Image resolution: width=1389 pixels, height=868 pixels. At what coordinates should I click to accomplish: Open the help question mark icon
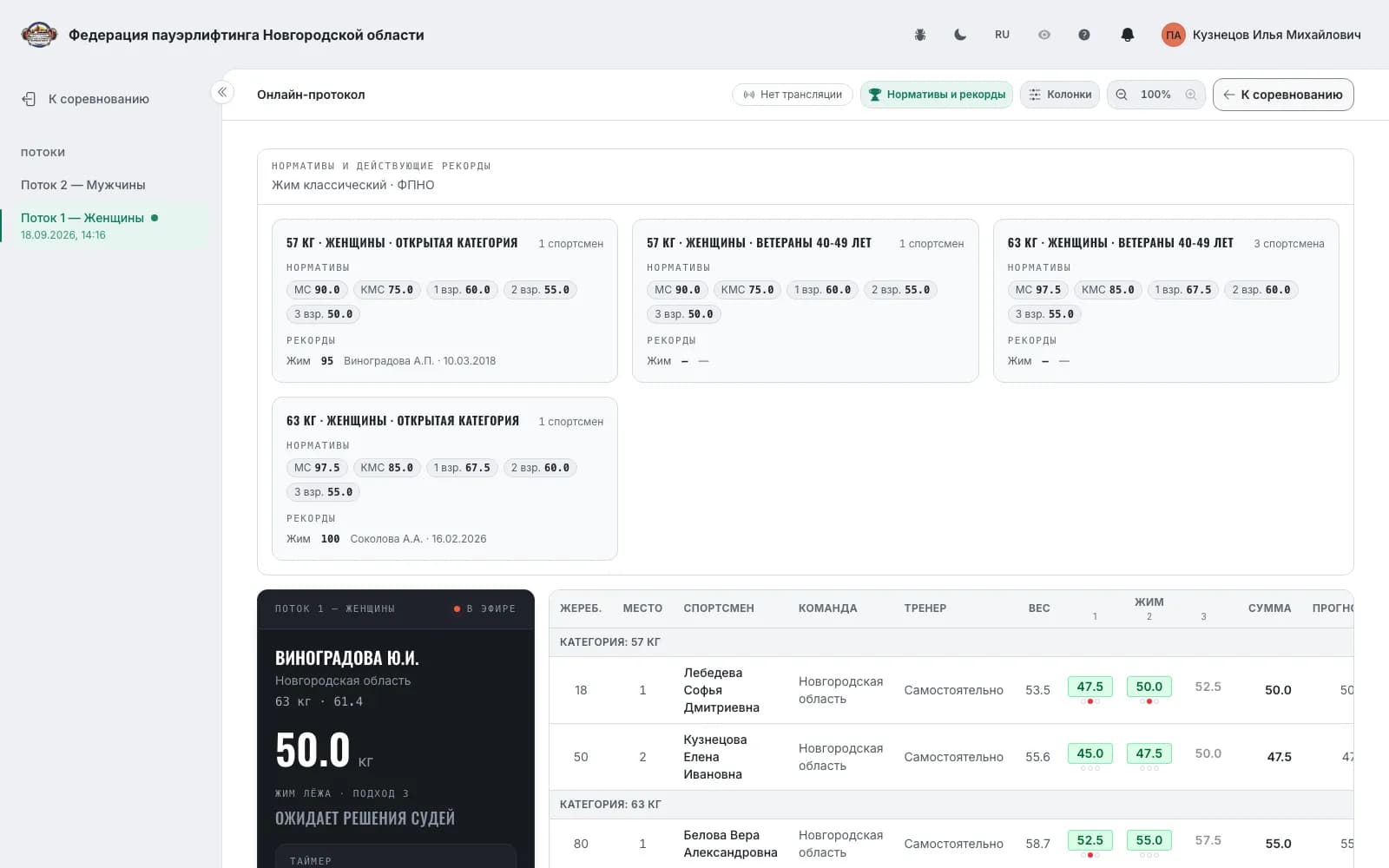pyautogui.click(x=1084, y=35)
